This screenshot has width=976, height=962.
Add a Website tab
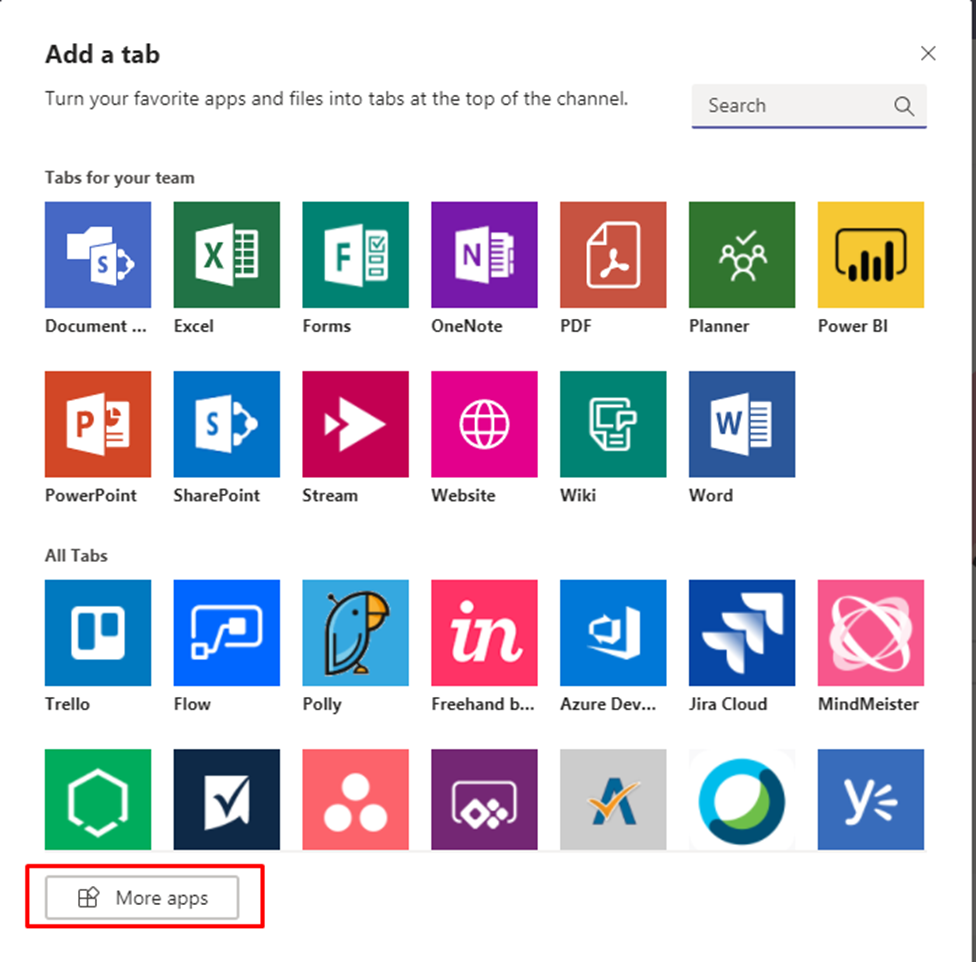(x=484, y=424)
